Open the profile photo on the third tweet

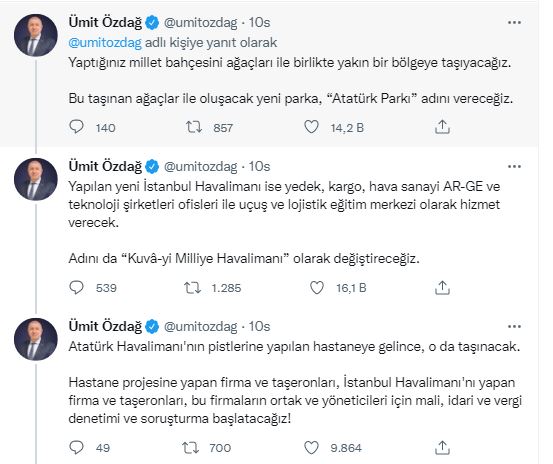click(36, 339)
